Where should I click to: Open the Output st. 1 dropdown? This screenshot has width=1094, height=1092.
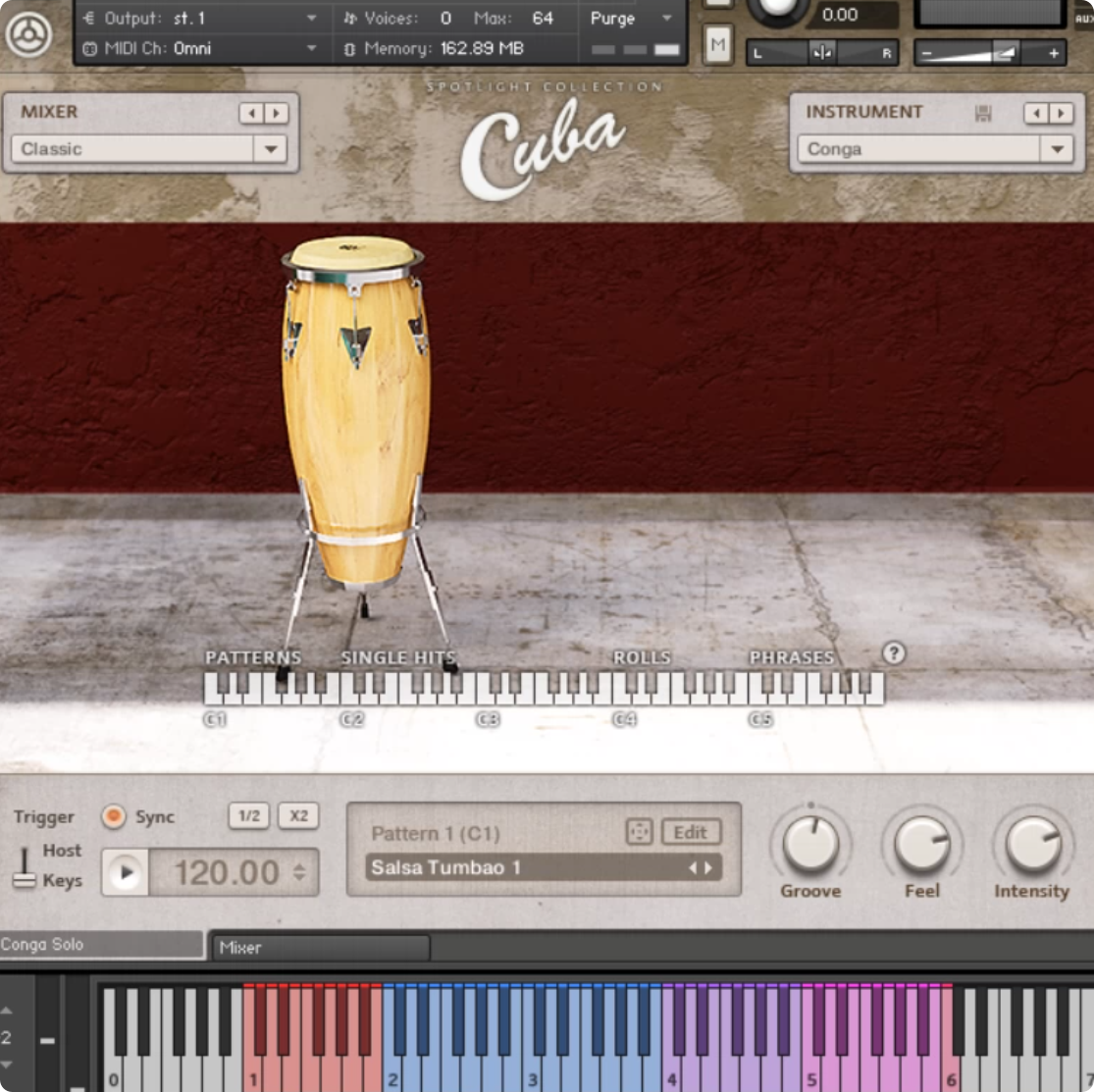pyautogui.click(x=198, y=18)
